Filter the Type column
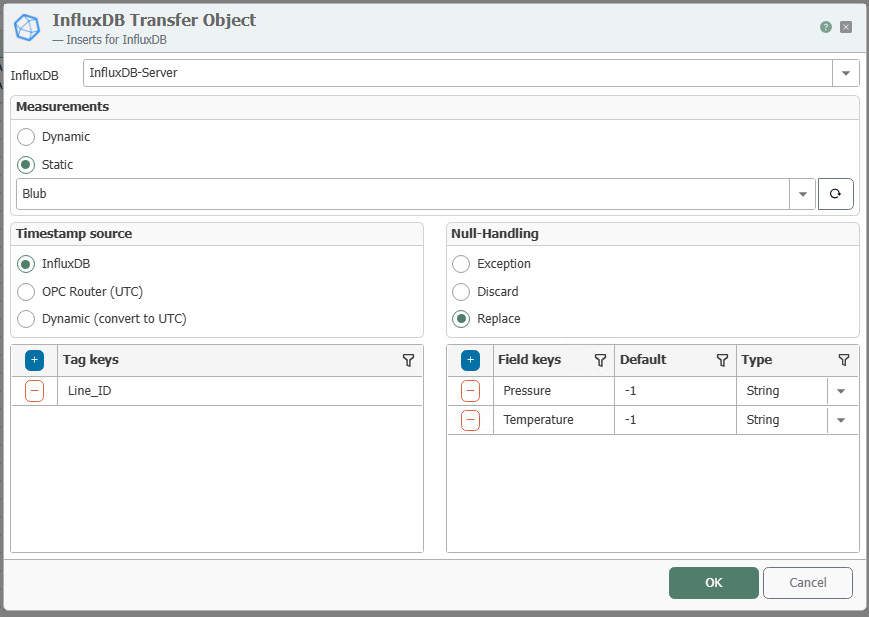 tap(844, 360)
